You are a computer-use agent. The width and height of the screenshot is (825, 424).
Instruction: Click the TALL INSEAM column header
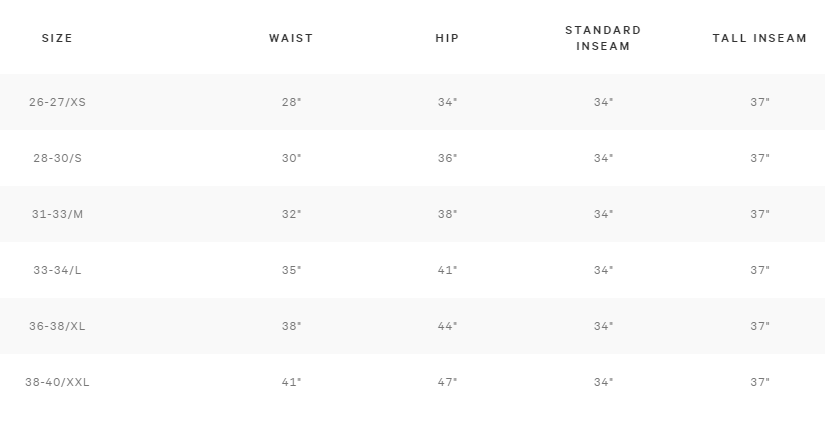click(x=759, y=38)
